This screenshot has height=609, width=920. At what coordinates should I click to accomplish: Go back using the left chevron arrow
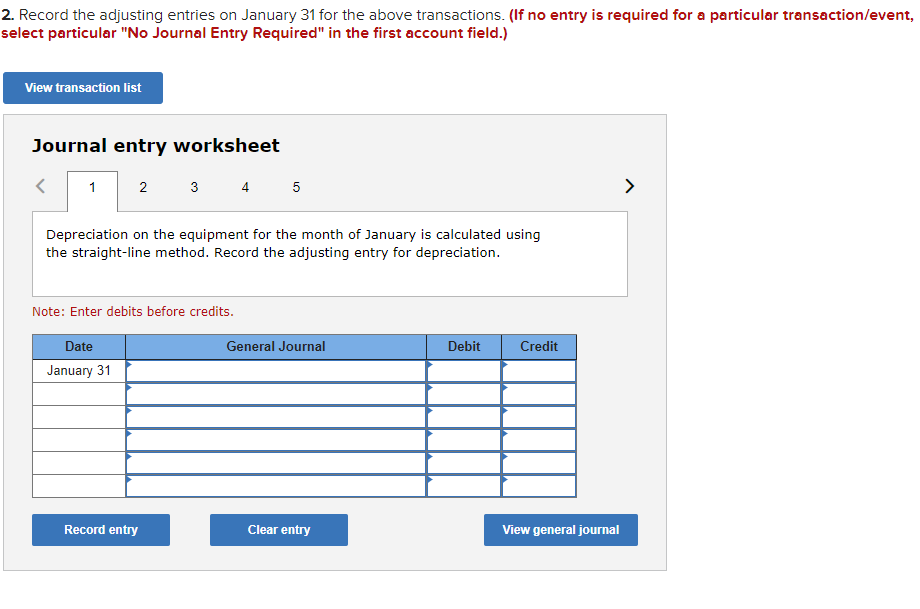(x=40, y=186)
